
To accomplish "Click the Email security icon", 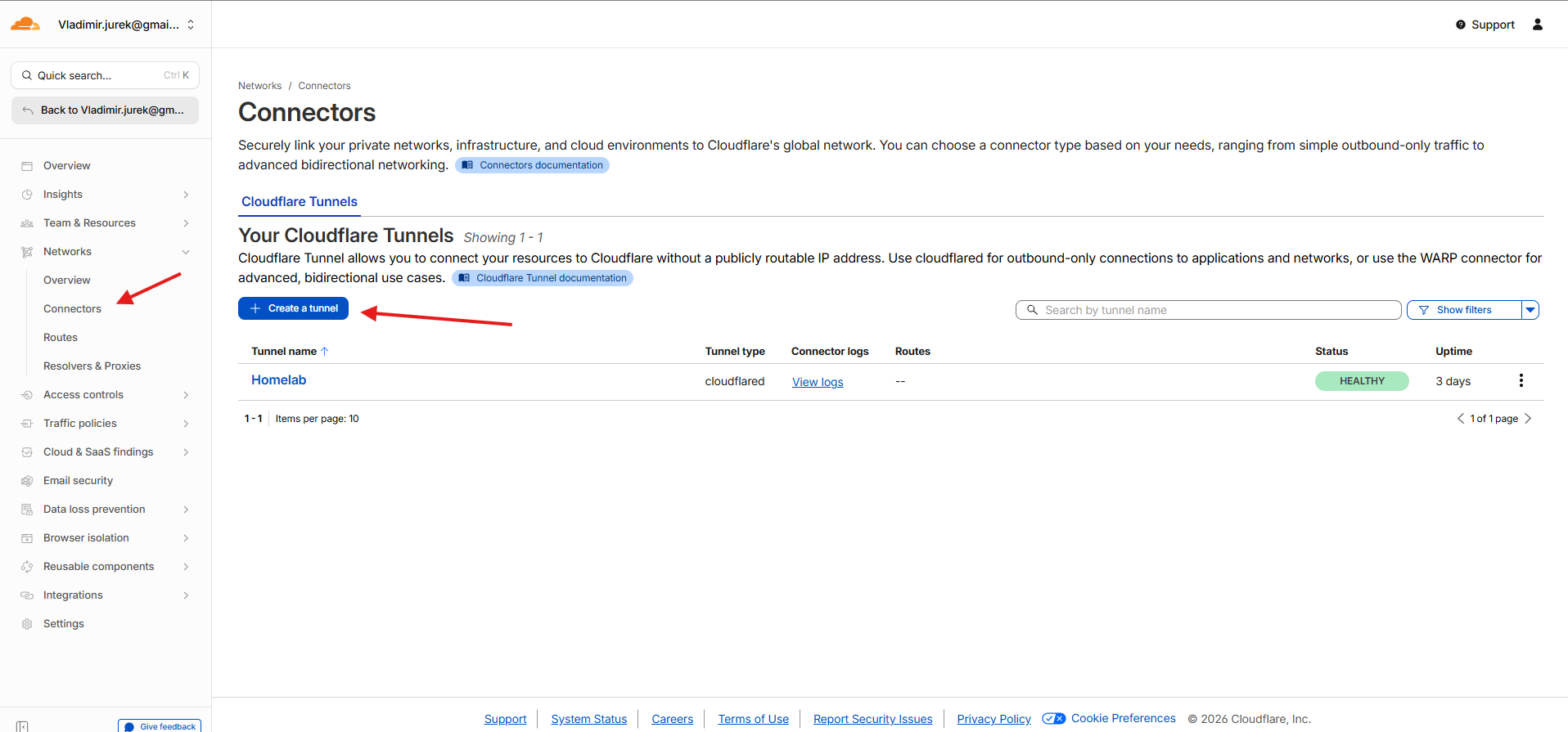I will click(27, 481).
